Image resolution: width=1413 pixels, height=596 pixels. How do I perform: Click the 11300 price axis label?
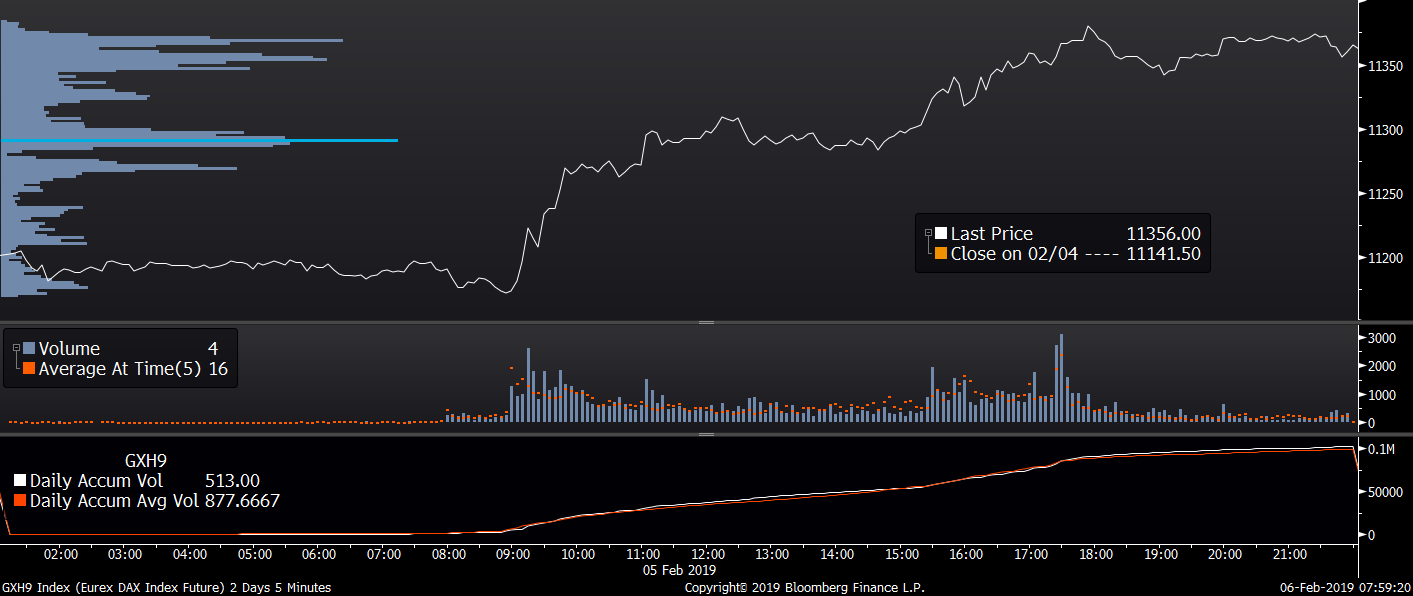(1385, 130)
